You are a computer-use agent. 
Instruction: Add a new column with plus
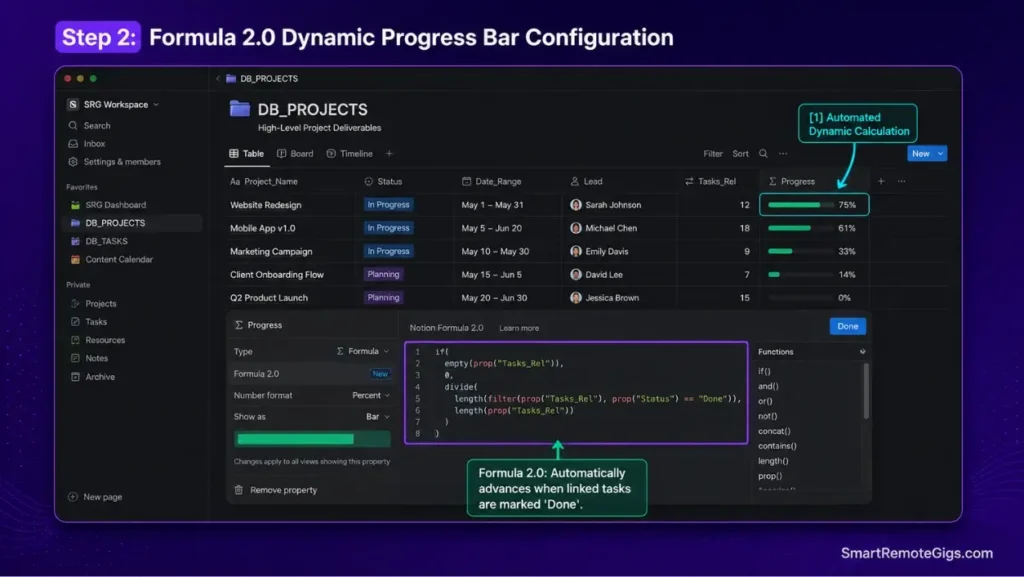[x=881, y=181]
